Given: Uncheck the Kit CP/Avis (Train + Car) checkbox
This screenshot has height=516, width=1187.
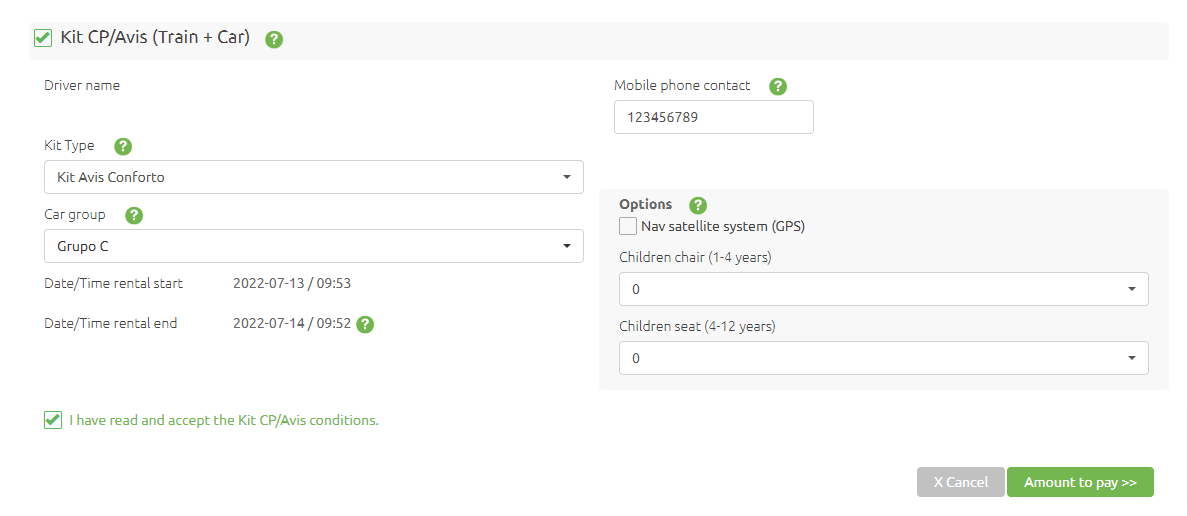Looking at the screenshot, I should (43, 38).
